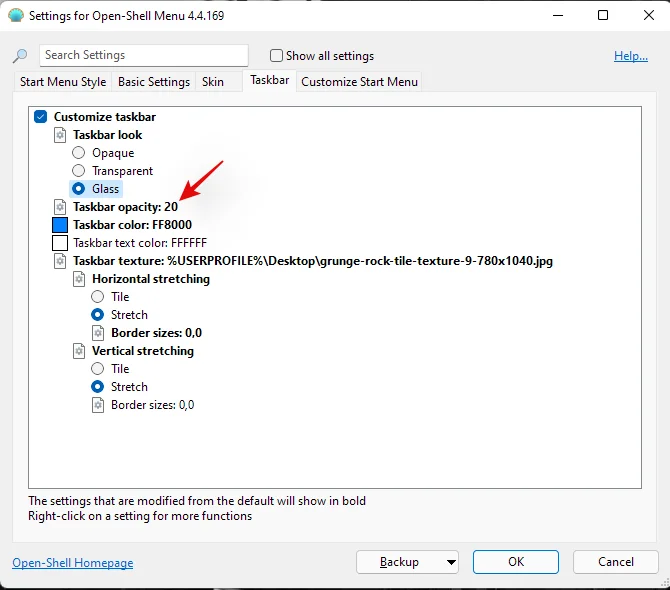
Task: Click the magnifier search icon
Action: (x=20, y=56)
